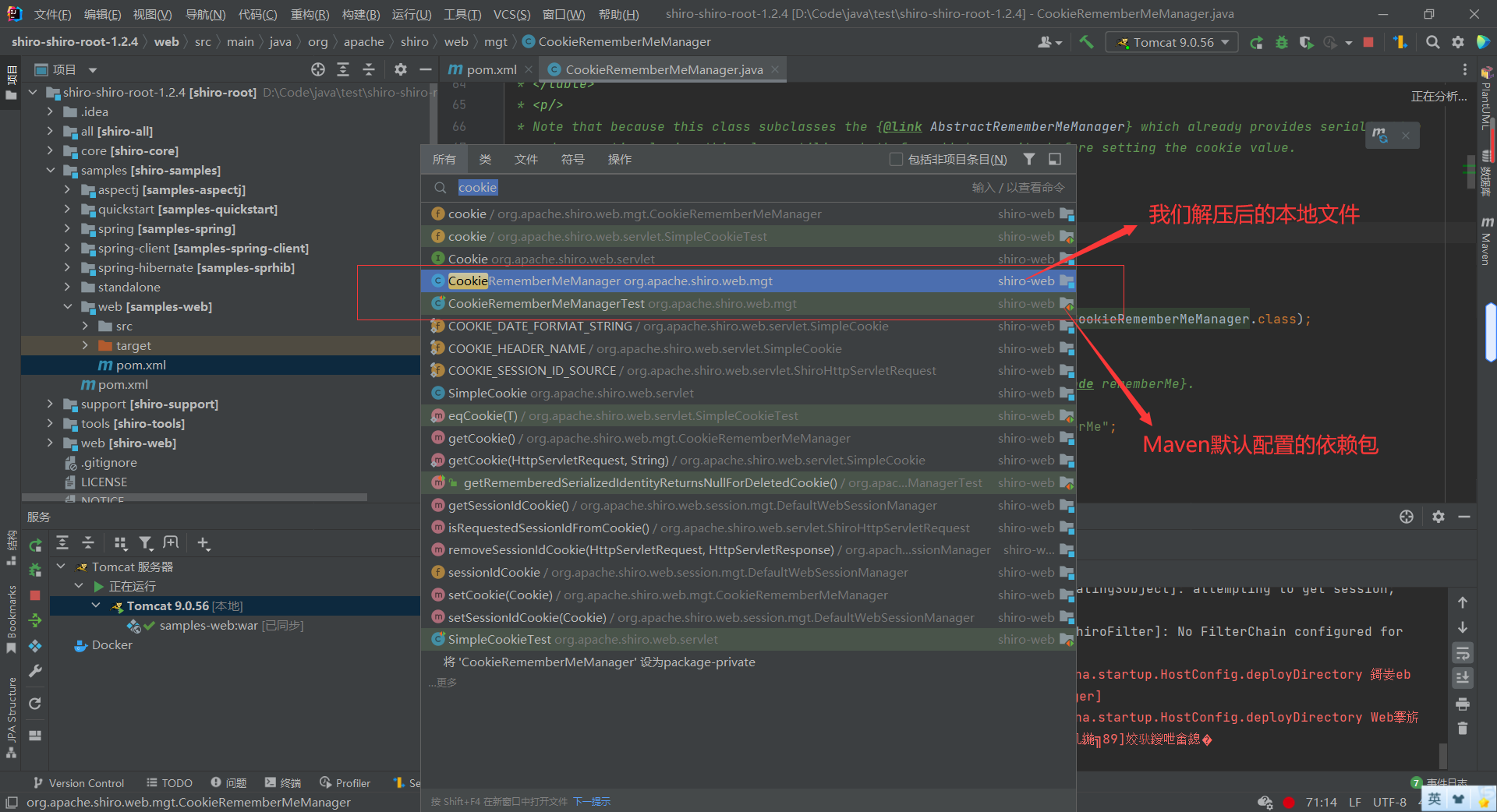The height and width of the screenshot is (812, 1497).
Task: Click the deploy all arrow icon in Services
Action: (x=35, y=620)
